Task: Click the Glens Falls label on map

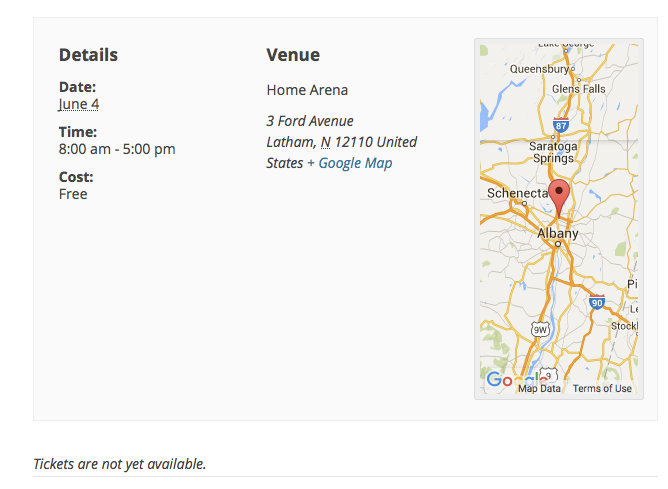Action: coord(579,89)
